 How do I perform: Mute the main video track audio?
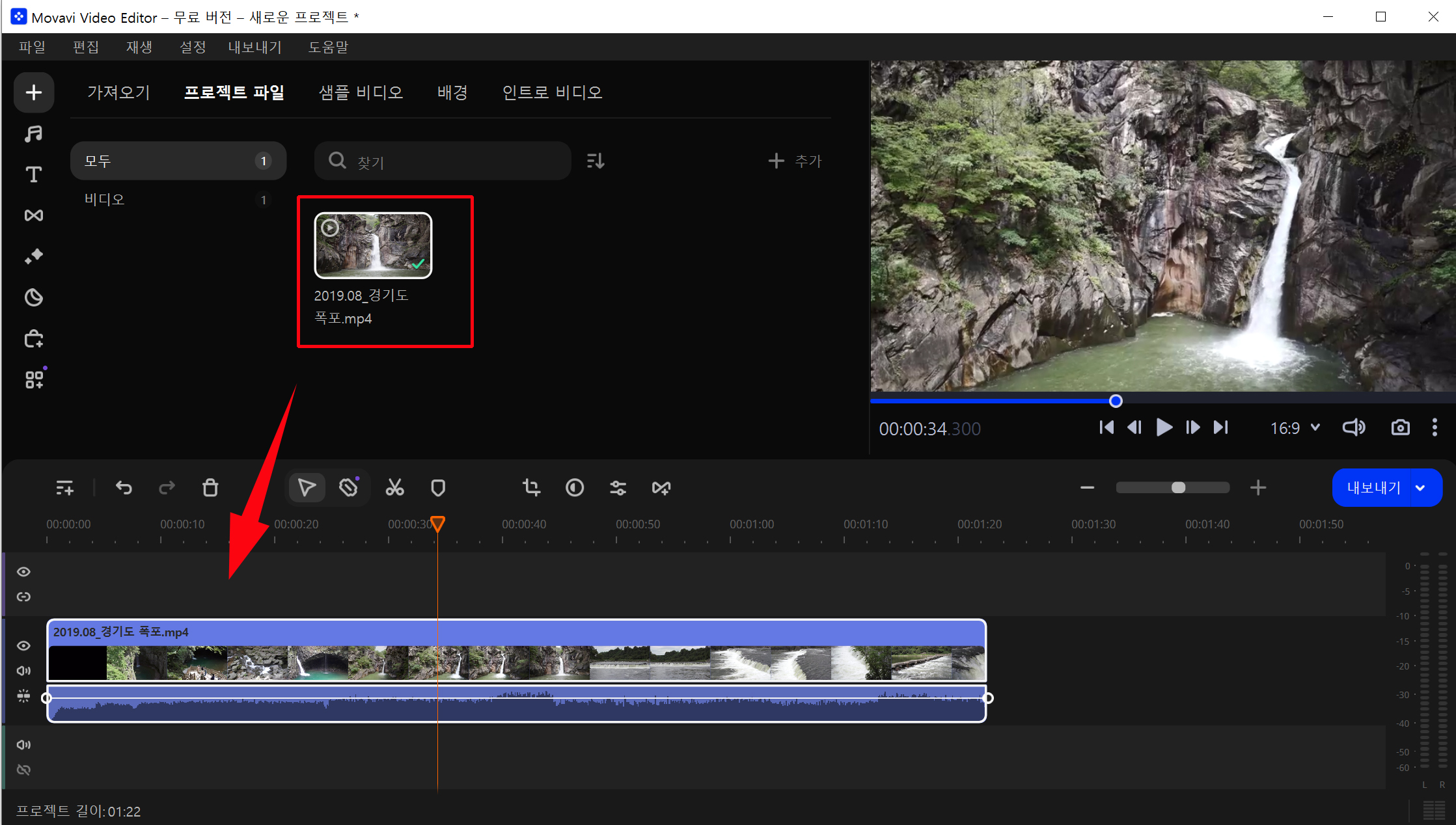coord(23,670)
